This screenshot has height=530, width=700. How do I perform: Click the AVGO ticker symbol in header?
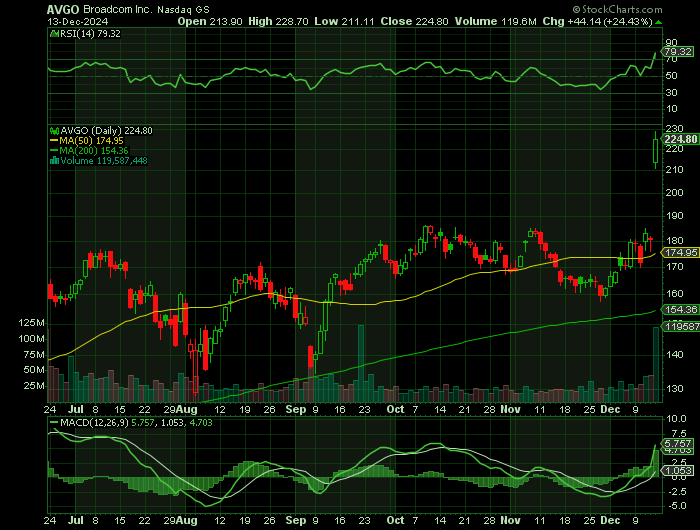click(x=63, y=9)
